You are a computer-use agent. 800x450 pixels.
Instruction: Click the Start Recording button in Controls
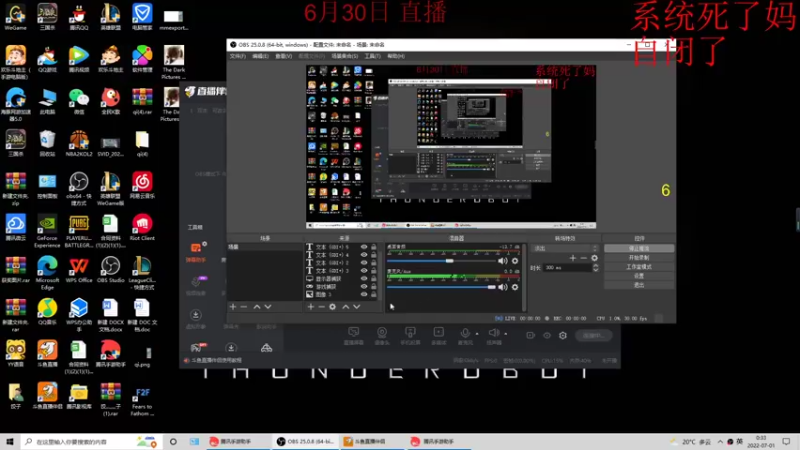(x=639, y=258)
